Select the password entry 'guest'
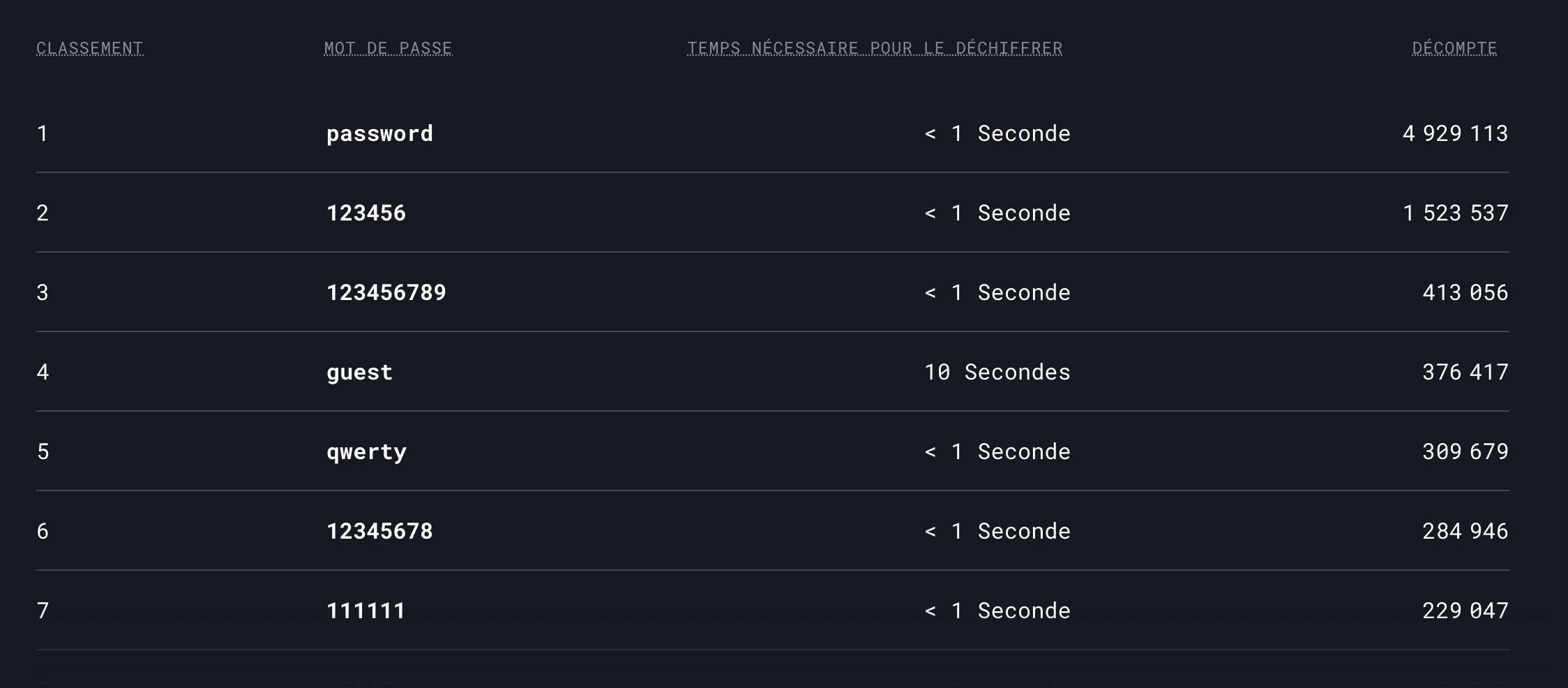 (x=359, y=372)
